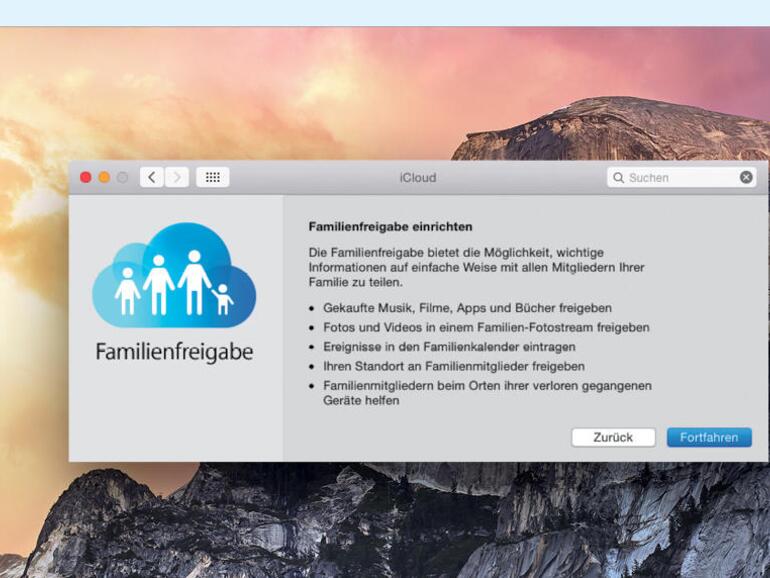Screen dimensions: 770x578
Task: Click the bullet about Gekaufte Musik, Filme, Apps
Action: (467, 308)
